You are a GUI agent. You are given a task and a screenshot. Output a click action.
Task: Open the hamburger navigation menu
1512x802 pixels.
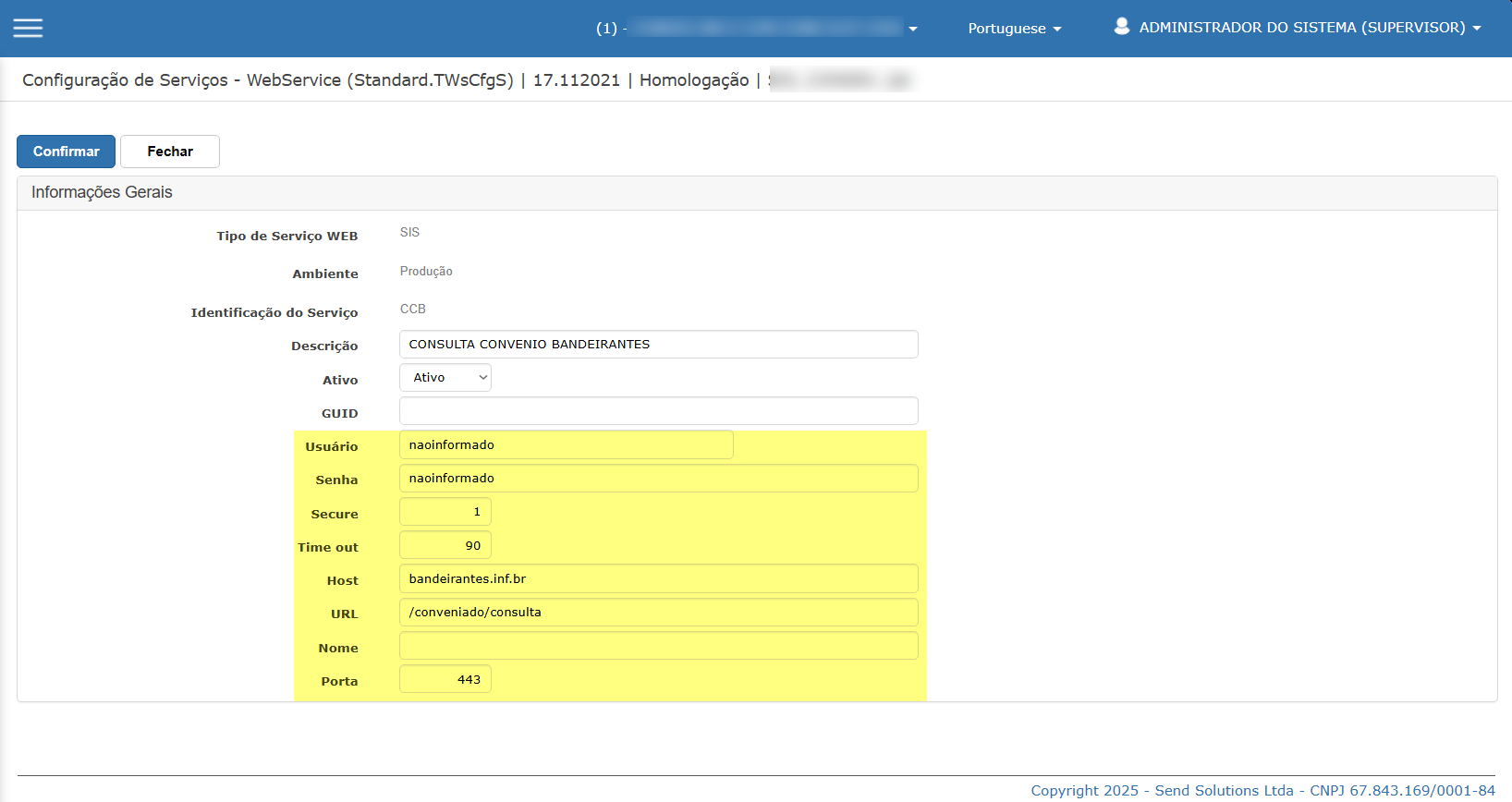click(28, 28)
